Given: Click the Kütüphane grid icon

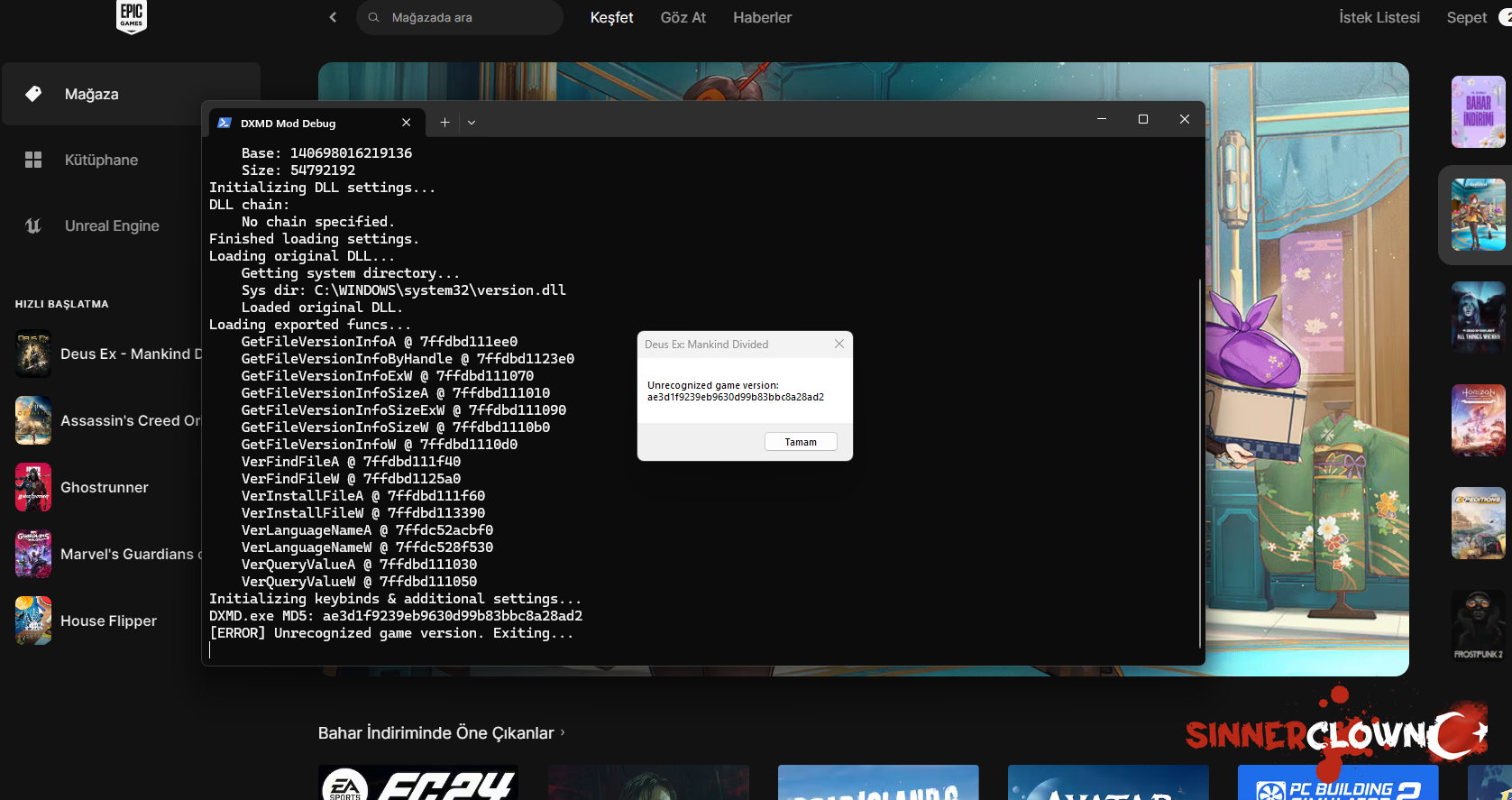Looking at the screenshot, I should 33,160.
